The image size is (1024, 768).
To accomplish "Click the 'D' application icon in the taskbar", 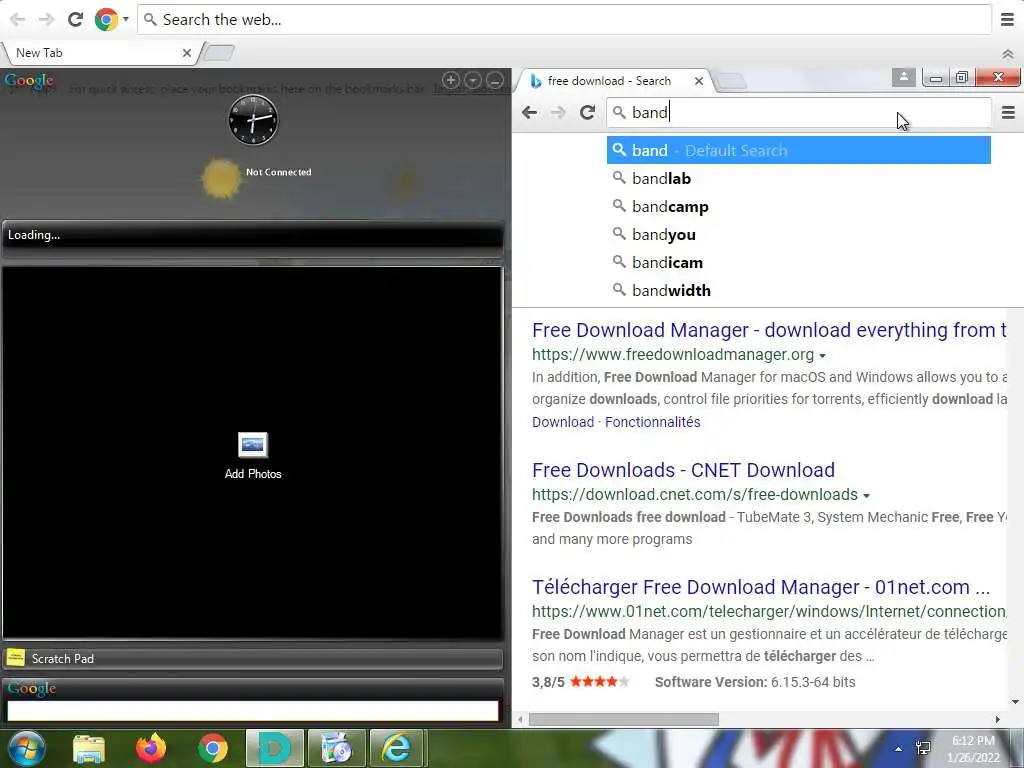I will 274,748.
